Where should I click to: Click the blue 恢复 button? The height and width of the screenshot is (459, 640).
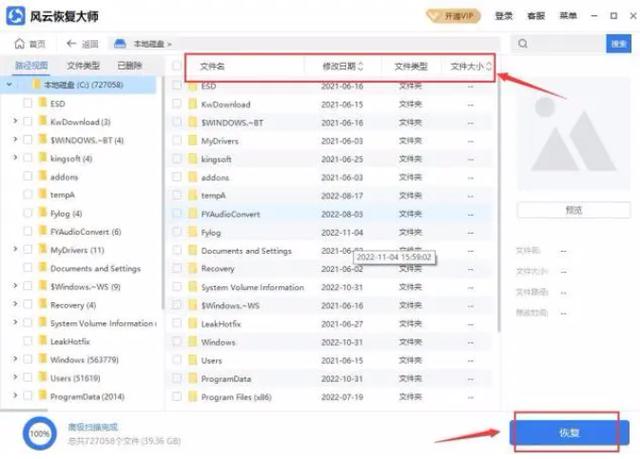point(568,433)
